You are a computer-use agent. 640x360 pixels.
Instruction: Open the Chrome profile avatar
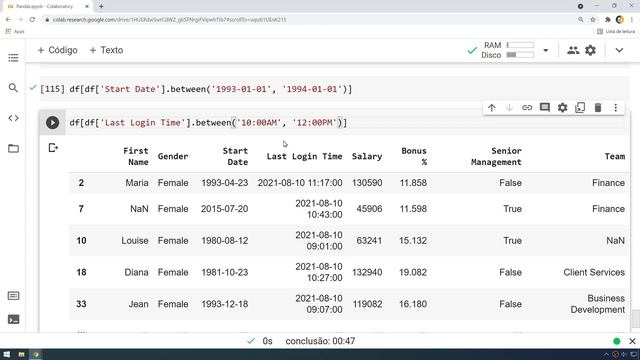(620, 20)
